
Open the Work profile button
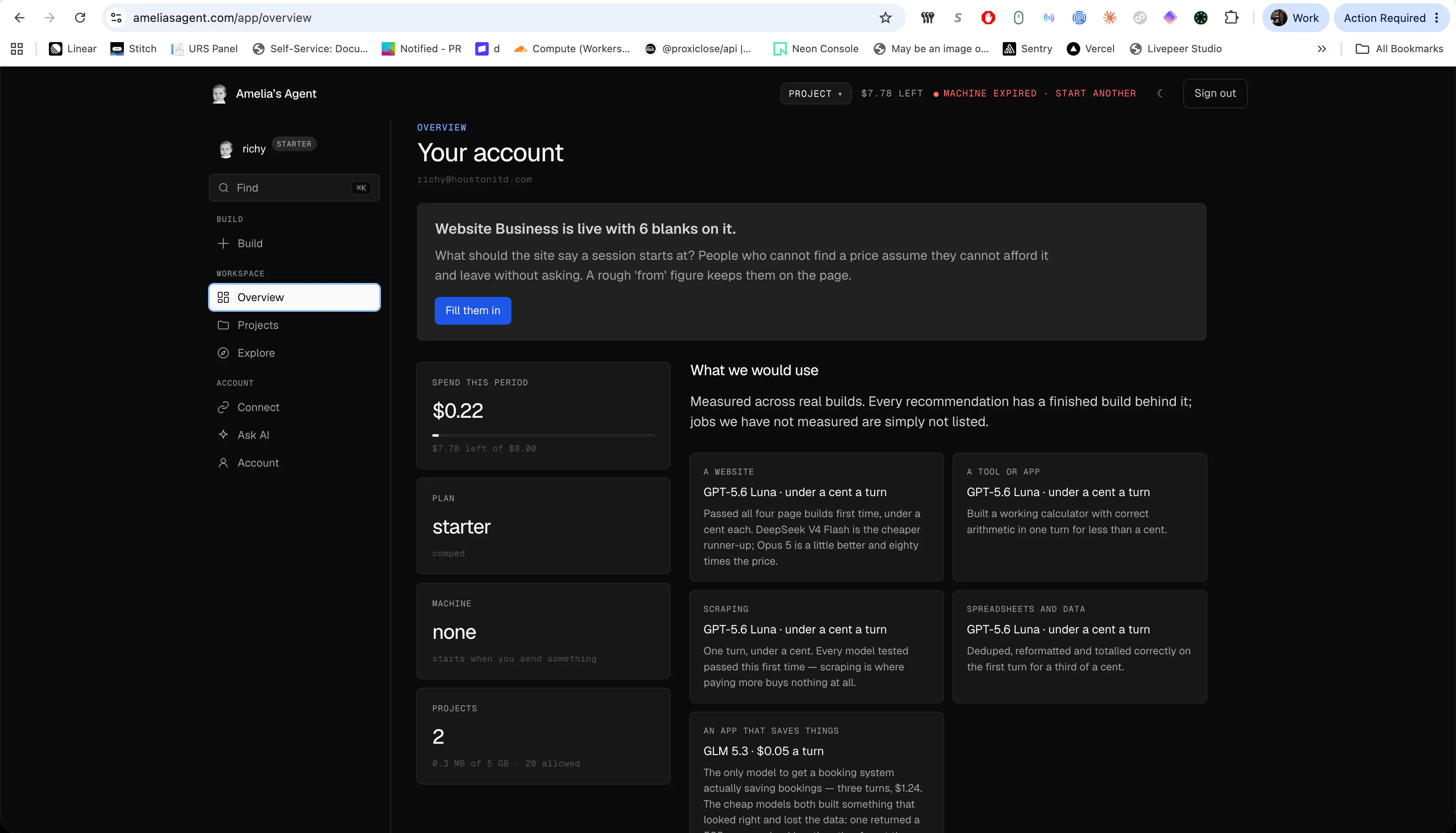click(1295, 18)
